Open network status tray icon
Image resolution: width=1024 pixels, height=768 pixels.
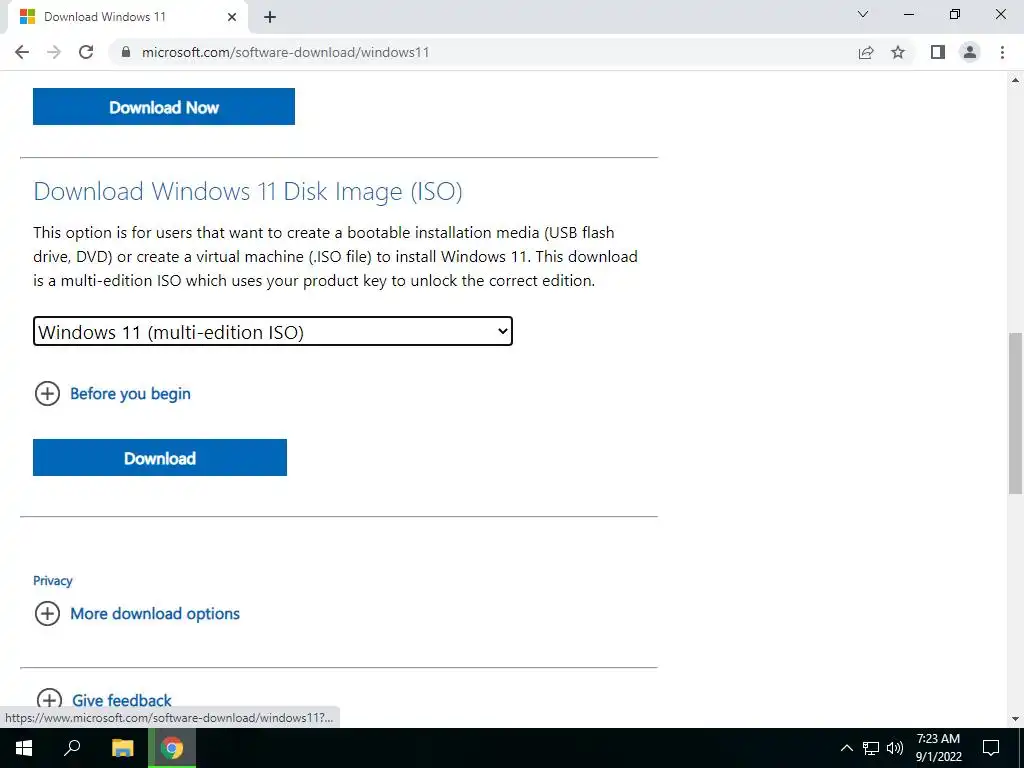(x=871, y=748)
